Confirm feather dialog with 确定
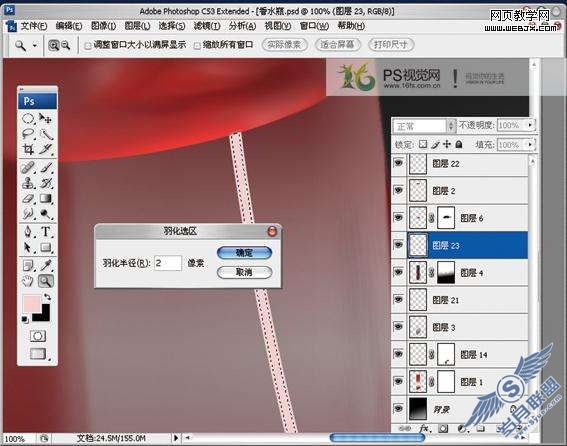The width and height of the screenshot is (567, 446). coord(244,252)
